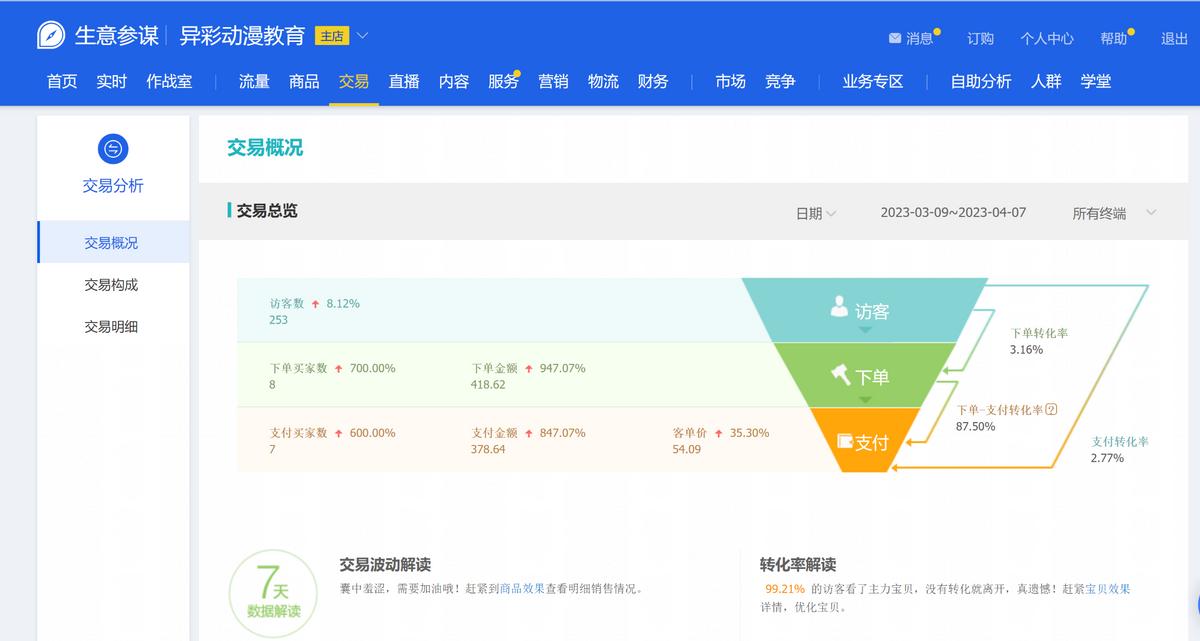Viewport: 1200px width, 641px height.
Task: Go to the 首页 nav tab
Action: pos(62,81)
